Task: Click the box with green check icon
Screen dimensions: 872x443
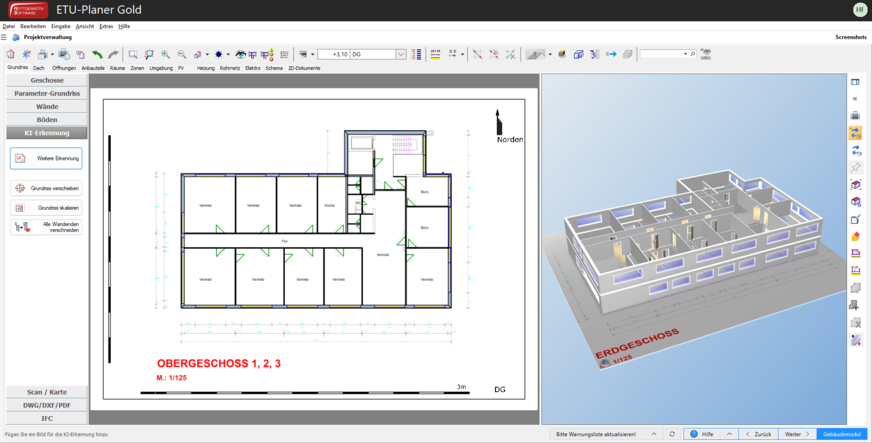Action: (x=855, y=219)
